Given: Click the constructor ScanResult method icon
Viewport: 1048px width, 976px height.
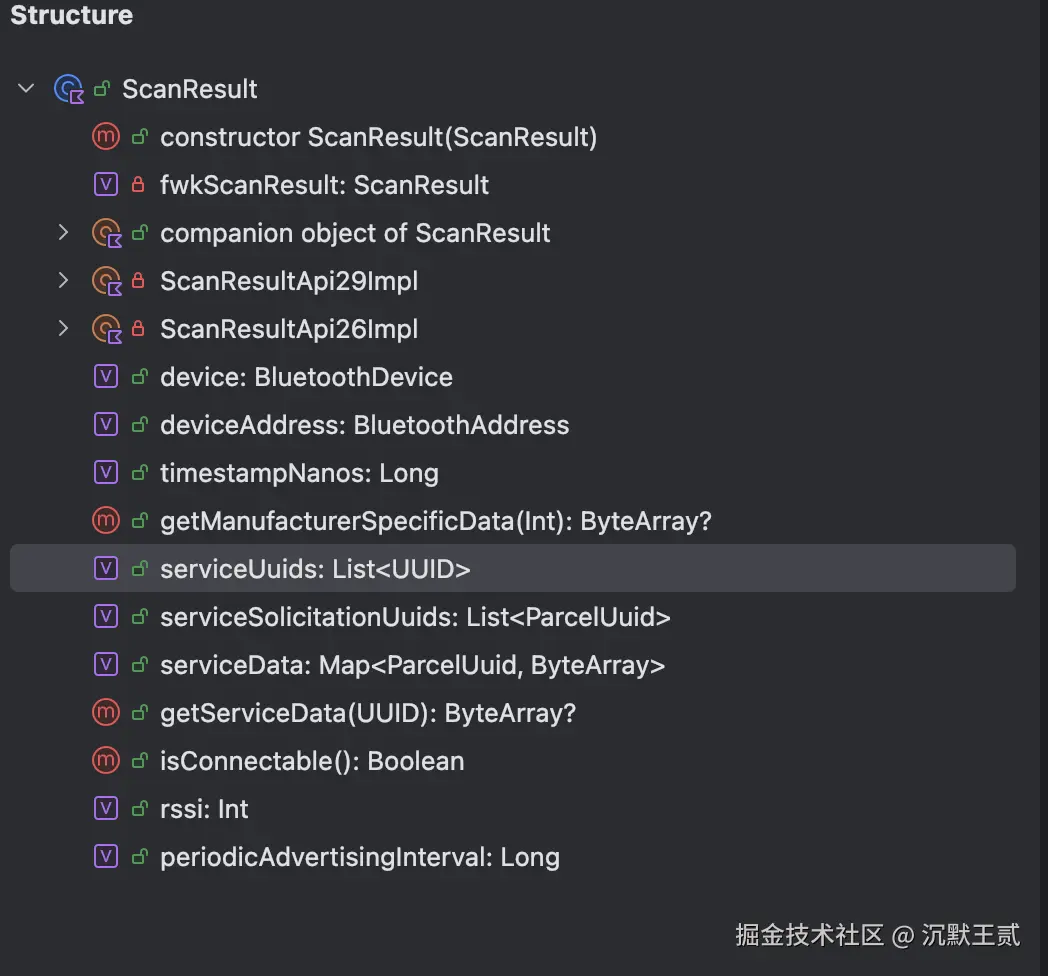Looking at the screenshot, I should (106, 136).
